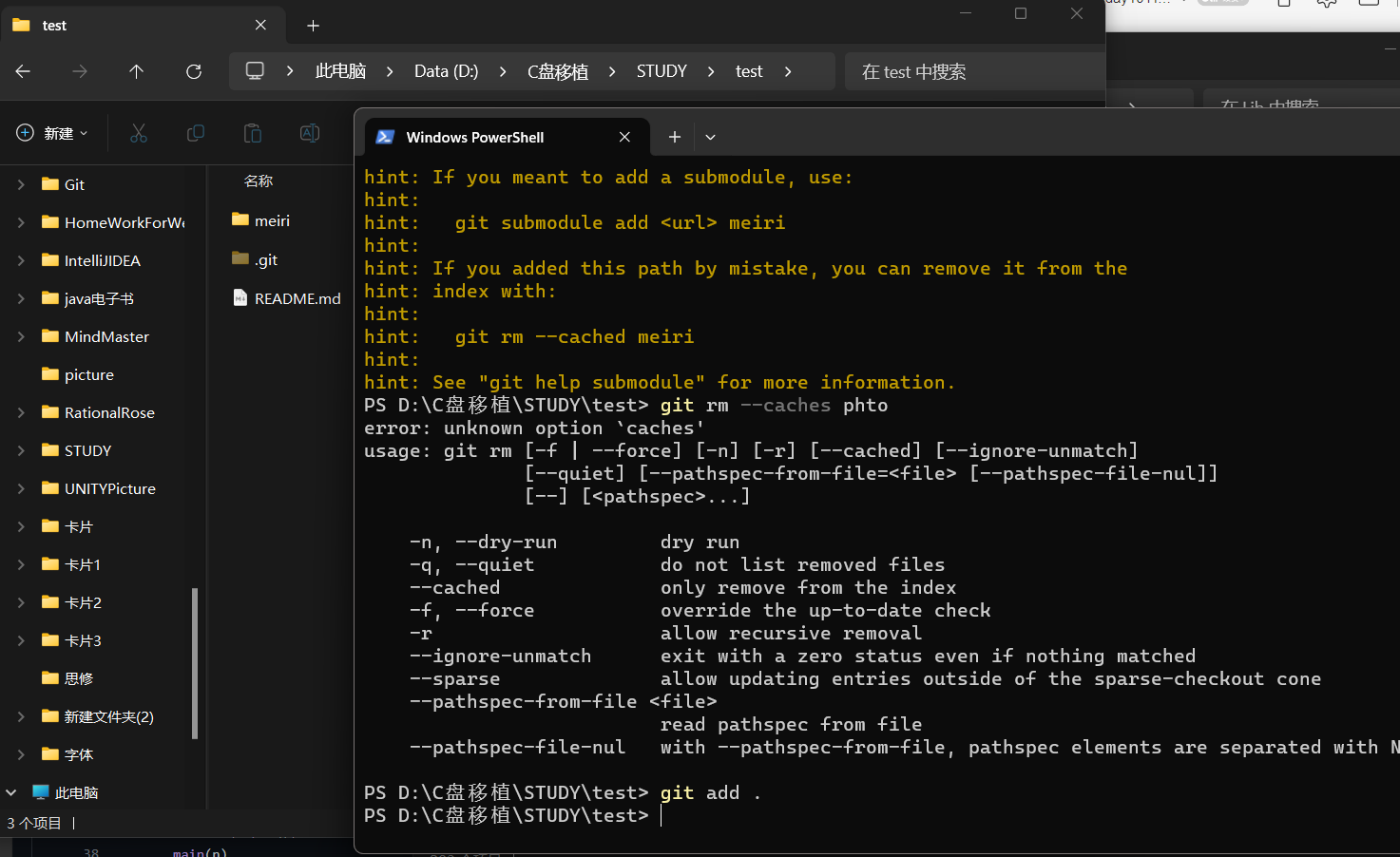Expand the Git folder in tree
This screenshot has height=857, width=1400.
[21, 184]
